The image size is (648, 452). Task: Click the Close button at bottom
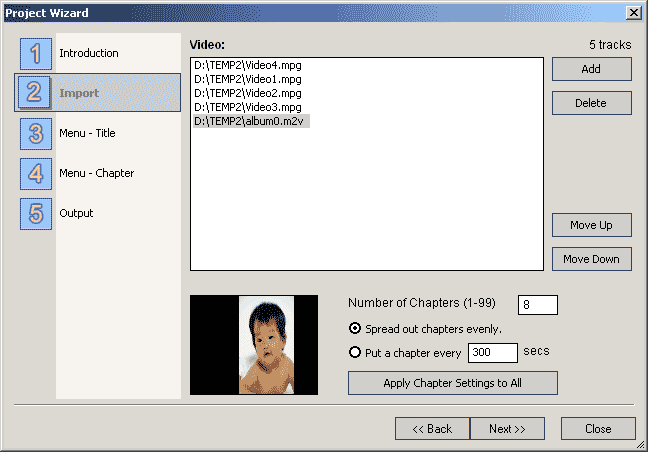click(x=598, y=429)
